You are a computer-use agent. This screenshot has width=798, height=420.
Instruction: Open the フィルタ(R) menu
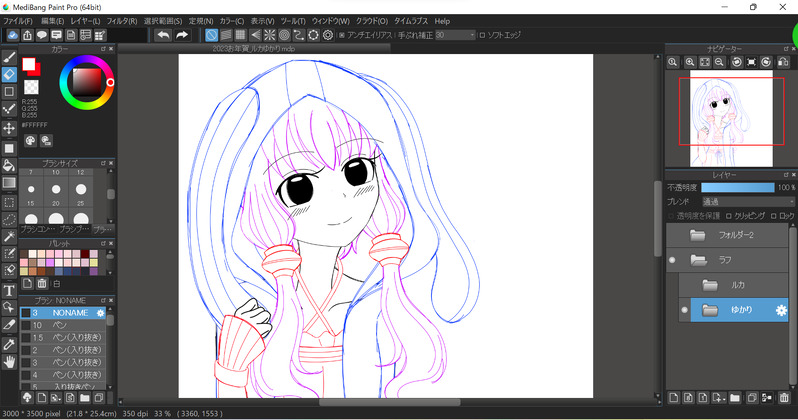[x=122, y=21]
